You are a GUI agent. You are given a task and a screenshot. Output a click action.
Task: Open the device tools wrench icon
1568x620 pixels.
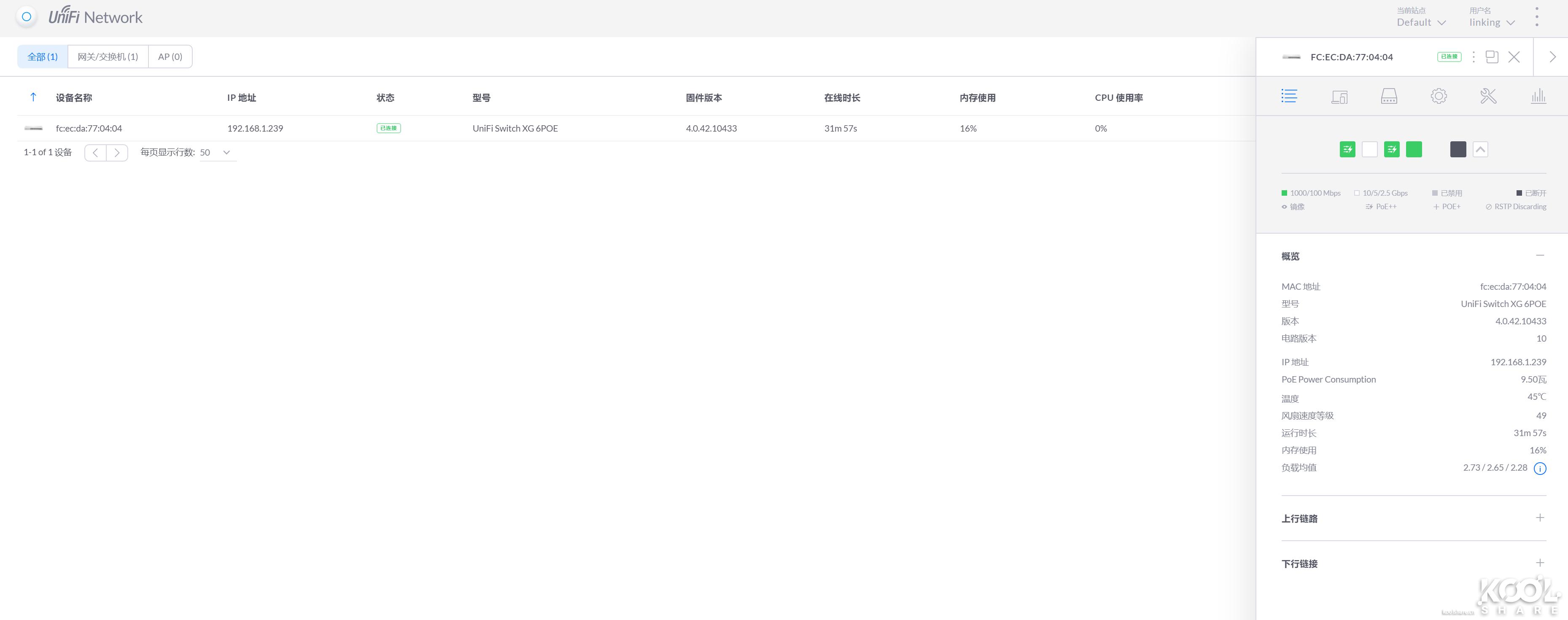(1488, 96)
